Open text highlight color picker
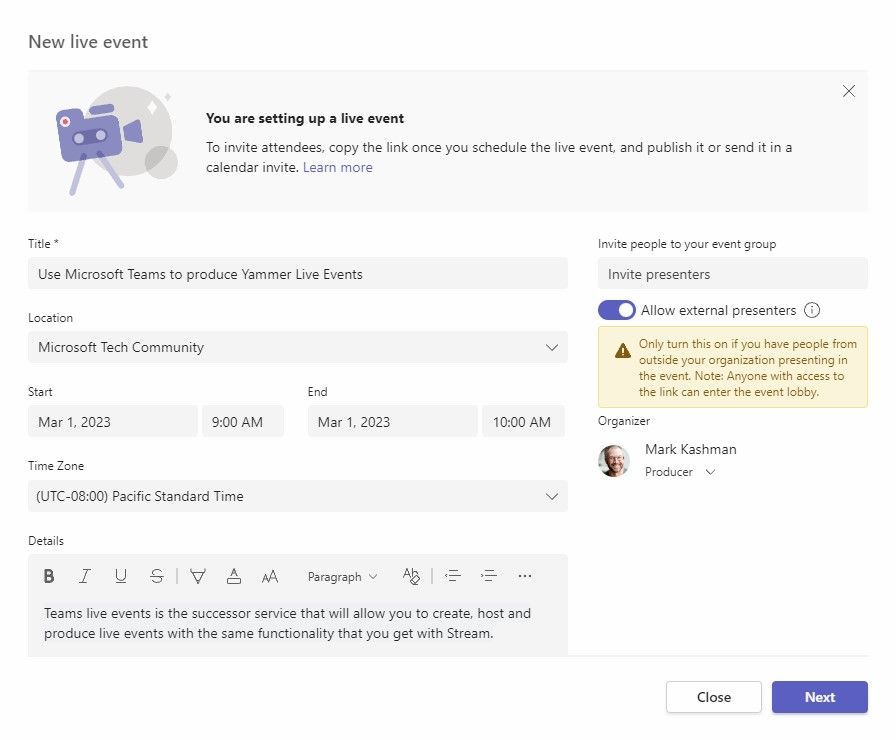The width and height of the screenshot is (896, 740). (198, 576)
